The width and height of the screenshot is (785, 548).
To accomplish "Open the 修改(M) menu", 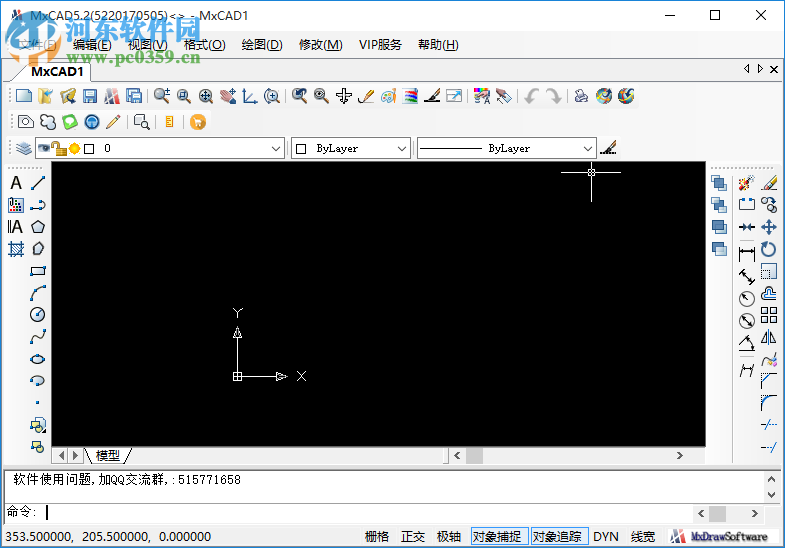I will click(x=320, y=45).
